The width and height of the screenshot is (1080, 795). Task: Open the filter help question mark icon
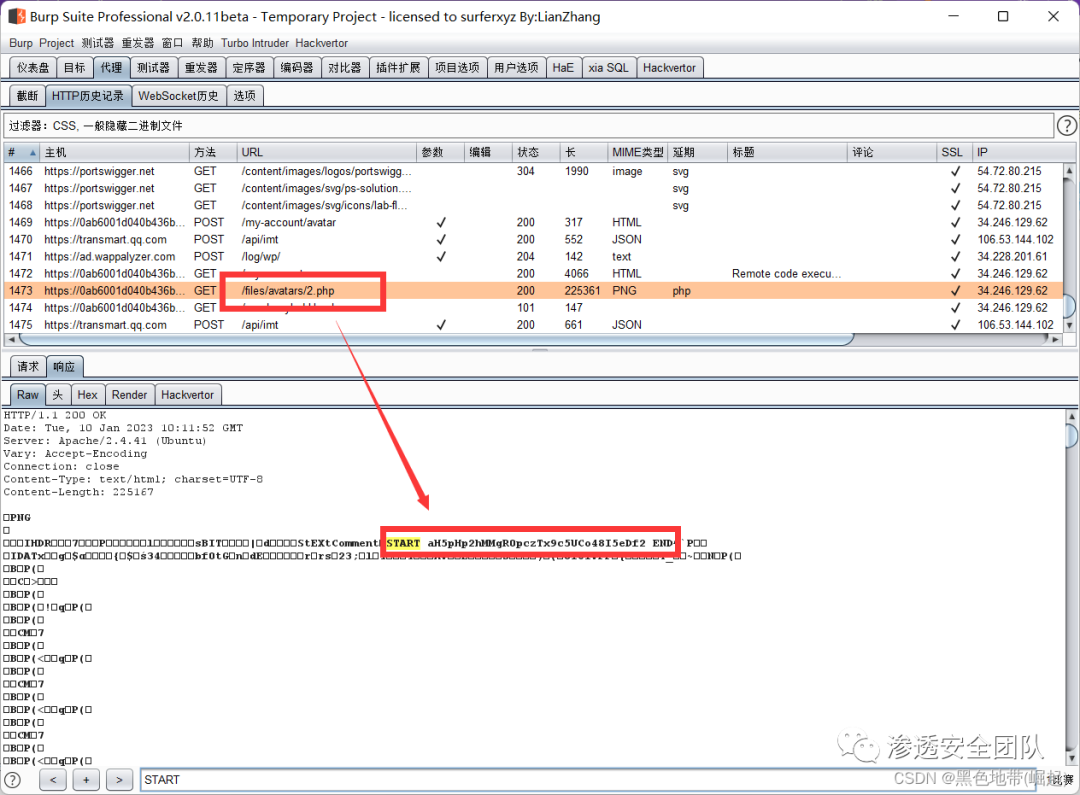[1066, 125]
